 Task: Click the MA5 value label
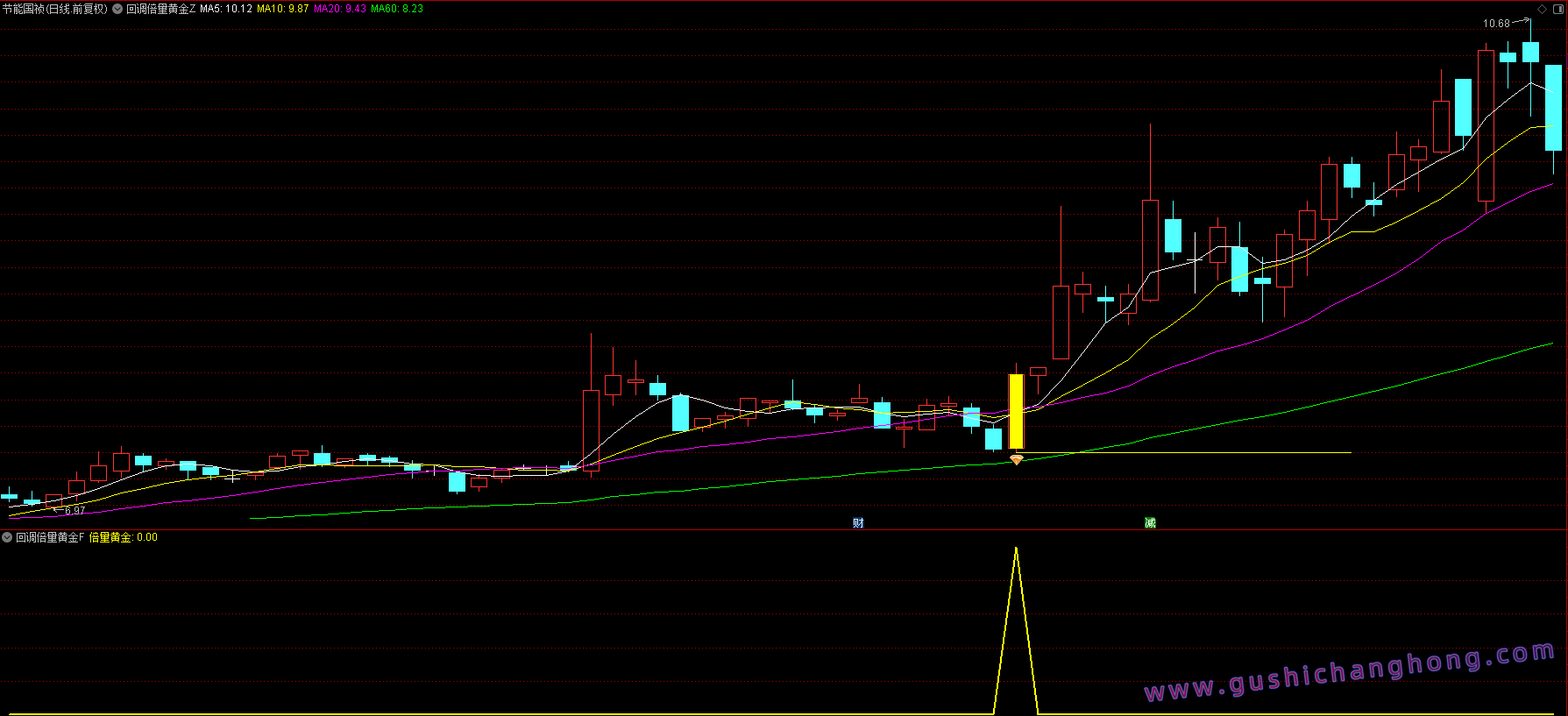(x=225, y=9)
